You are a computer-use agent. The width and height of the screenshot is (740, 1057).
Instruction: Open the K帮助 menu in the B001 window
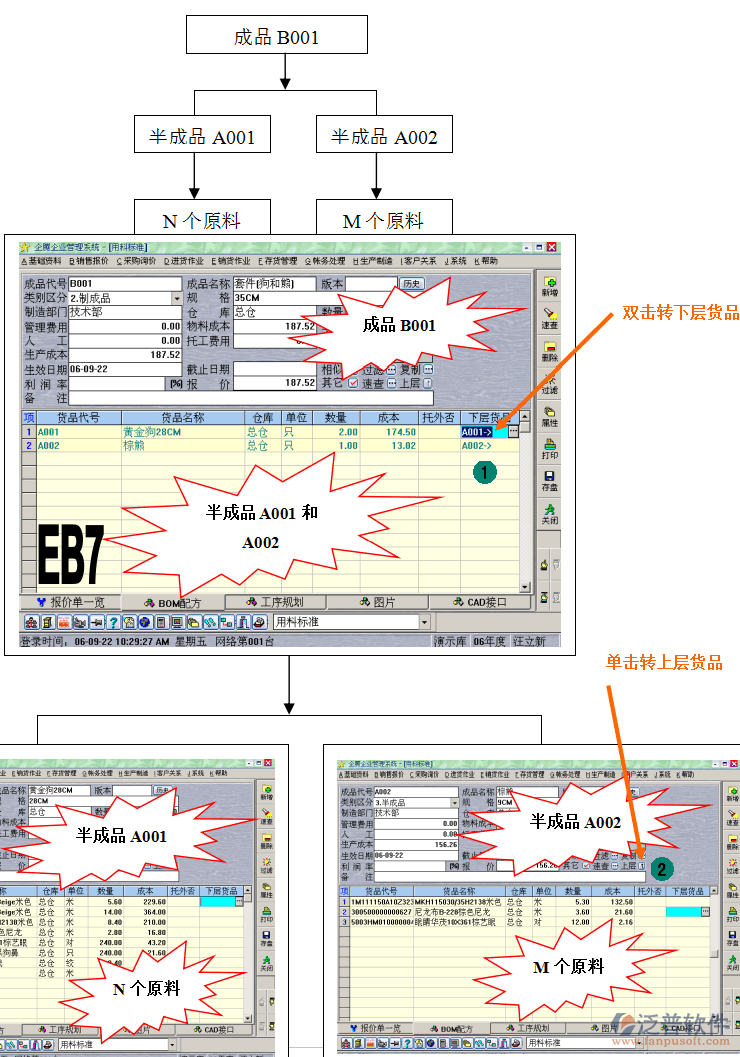[x=486, y=261]
